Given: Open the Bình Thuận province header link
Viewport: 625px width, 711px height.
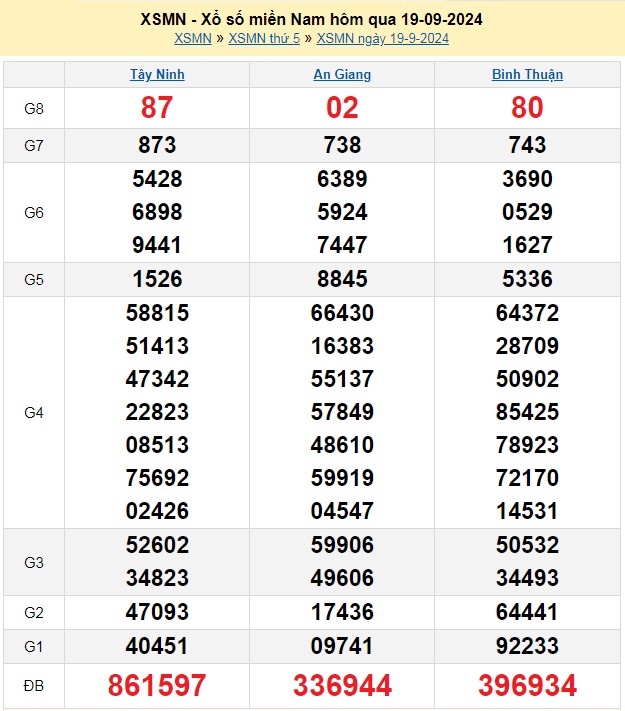Looking at the screenshot, I should click(527, 75).
